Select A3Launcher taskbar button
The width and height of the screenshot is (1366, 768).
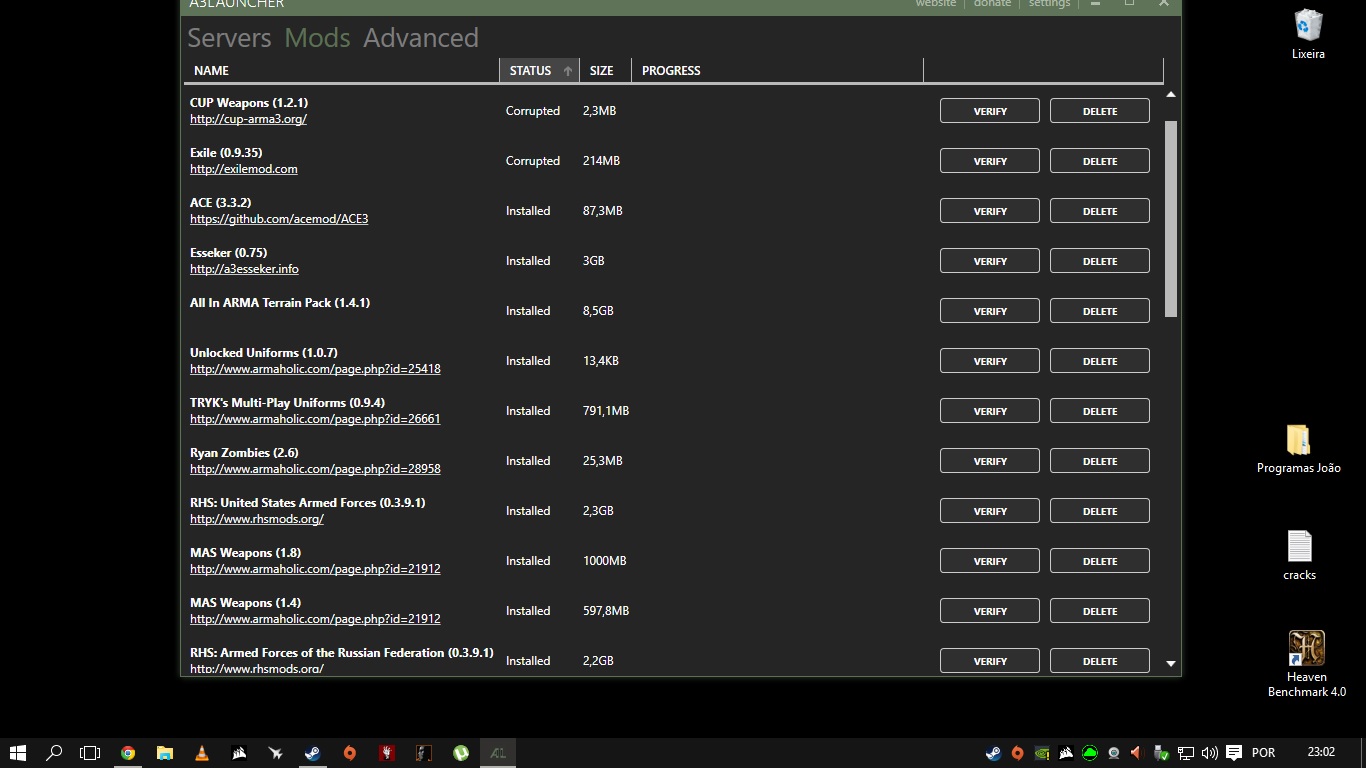498,753
